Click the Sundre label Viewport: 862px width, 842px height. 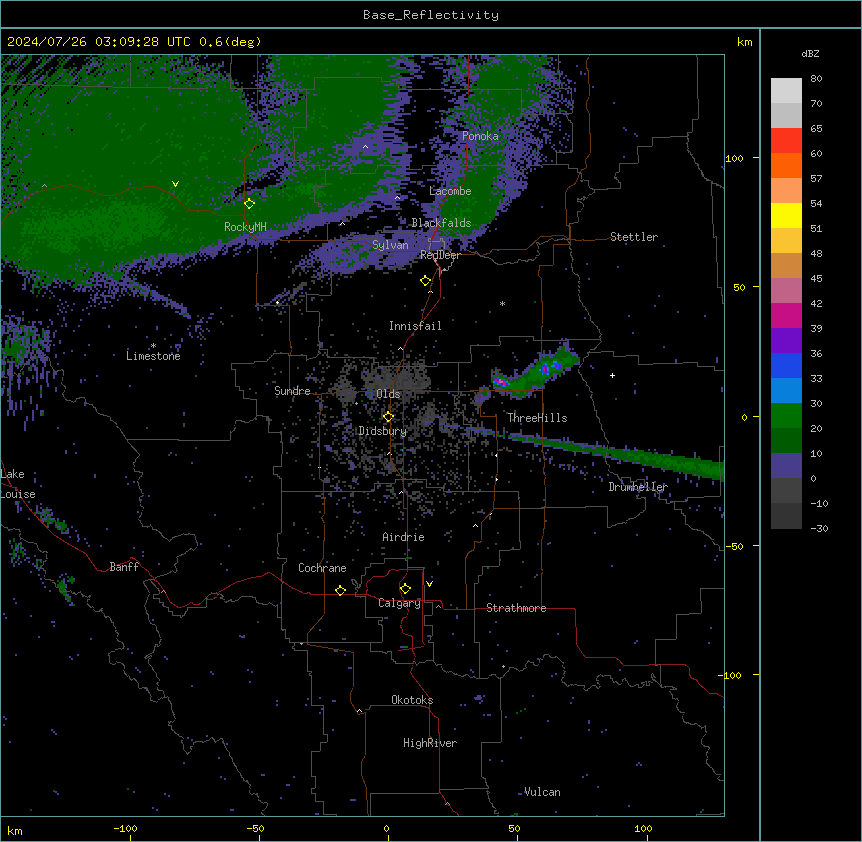[292, 391]
